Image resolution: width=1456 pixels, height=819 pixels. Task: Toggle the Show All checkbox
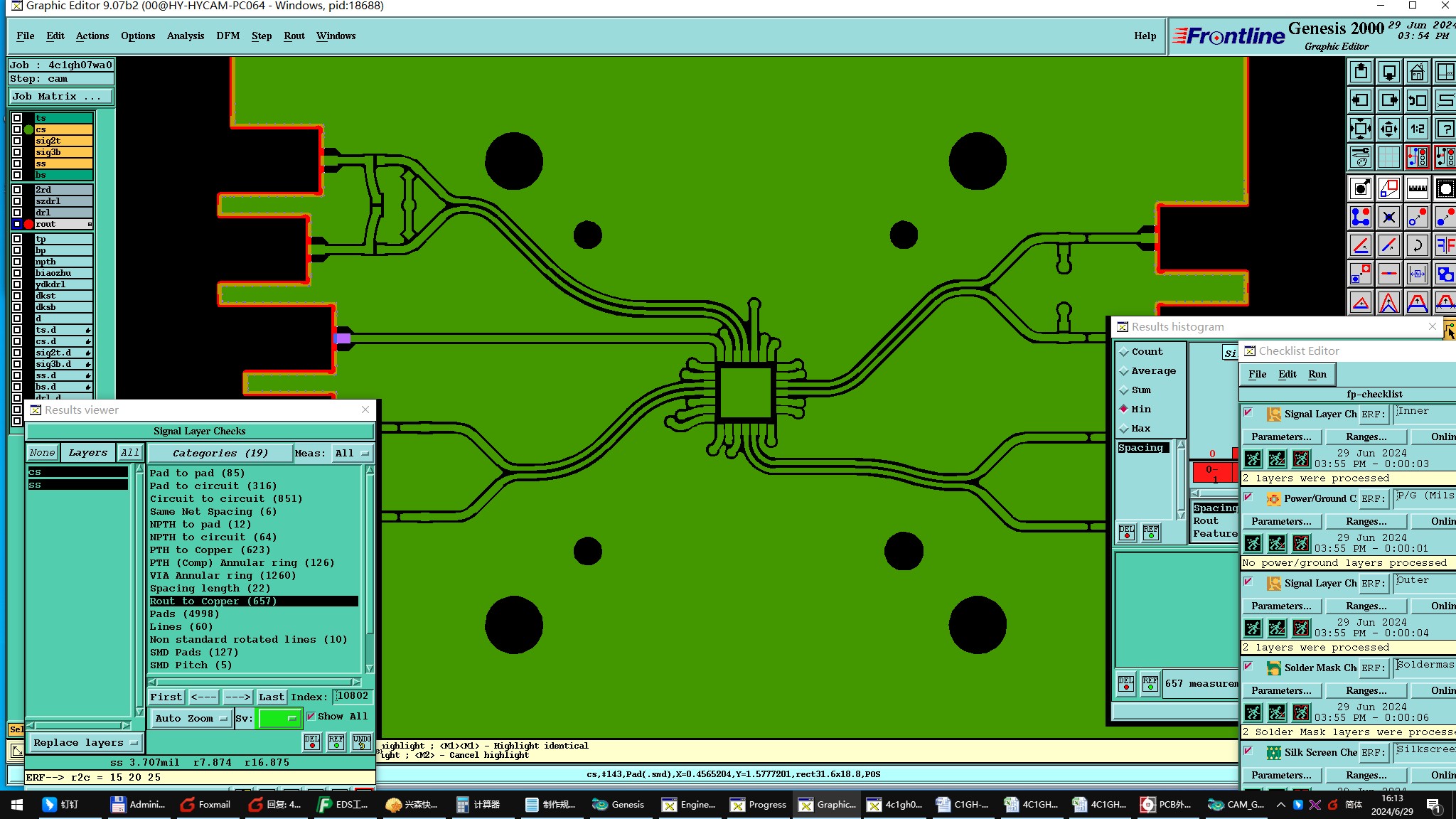coord(311,716)
